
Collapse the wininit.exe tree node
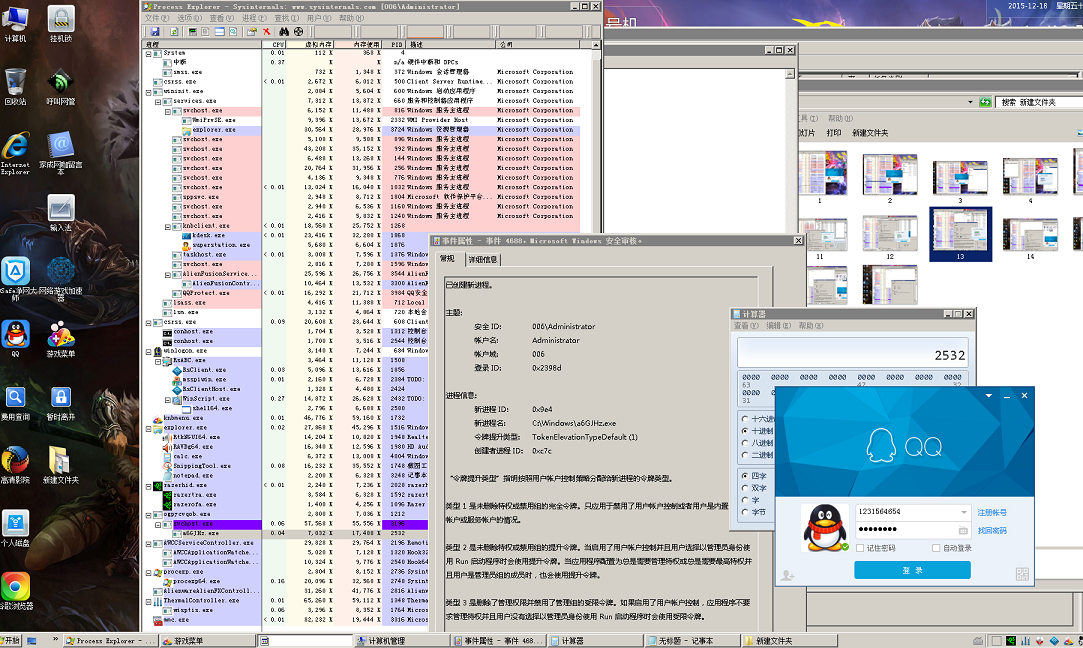(148, 91)
